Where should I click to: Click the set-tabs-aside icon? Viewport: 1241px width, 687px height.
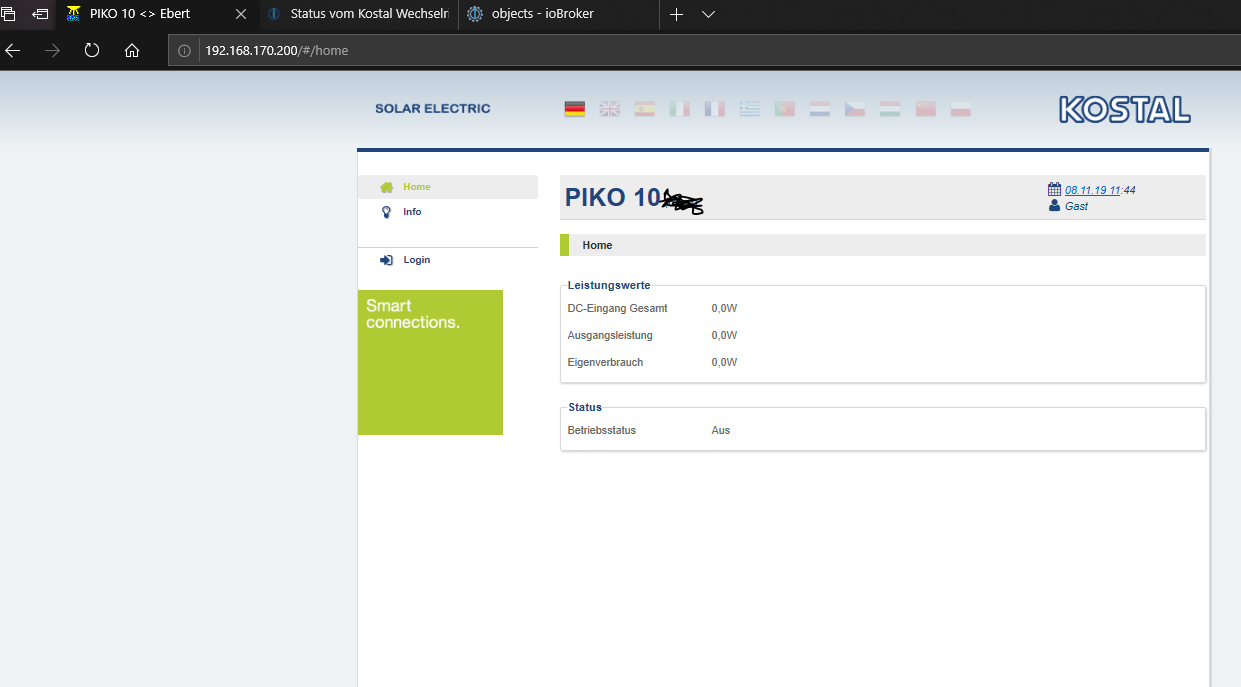point(41,14)
